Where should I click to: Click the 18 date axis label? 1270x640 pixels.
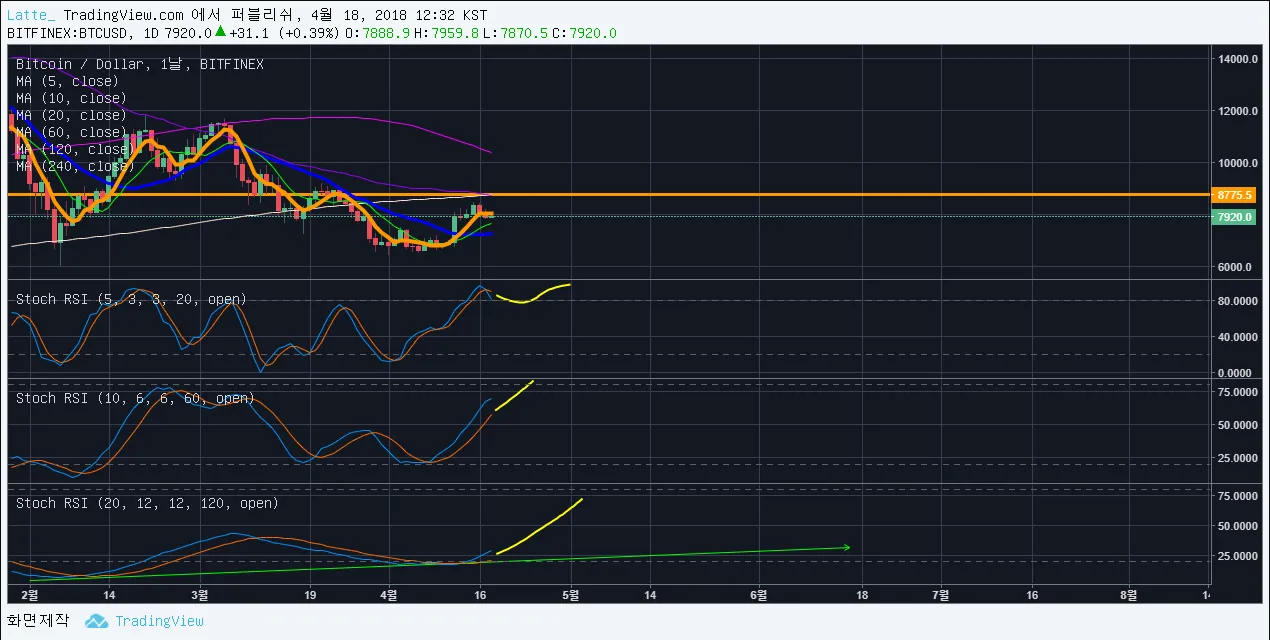tap(862, 594)
